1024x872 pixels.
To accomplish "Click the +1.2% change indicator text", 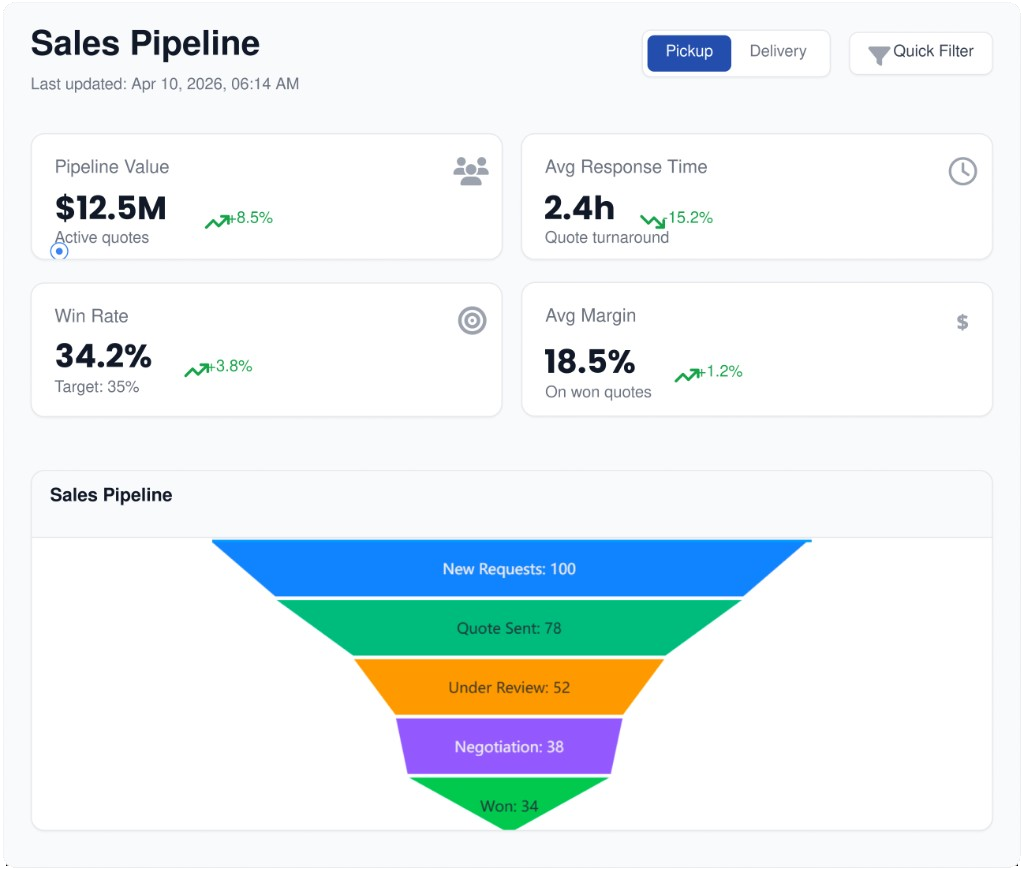I will (x=721, y=371).
